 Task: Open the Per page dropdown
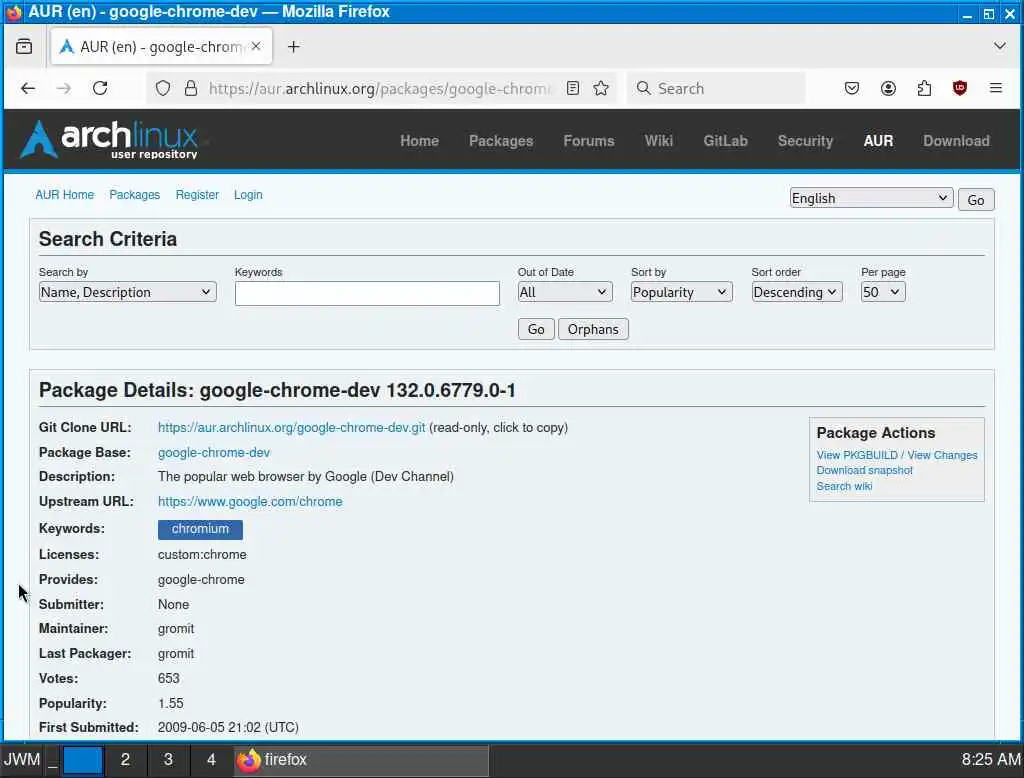(882, 292)
